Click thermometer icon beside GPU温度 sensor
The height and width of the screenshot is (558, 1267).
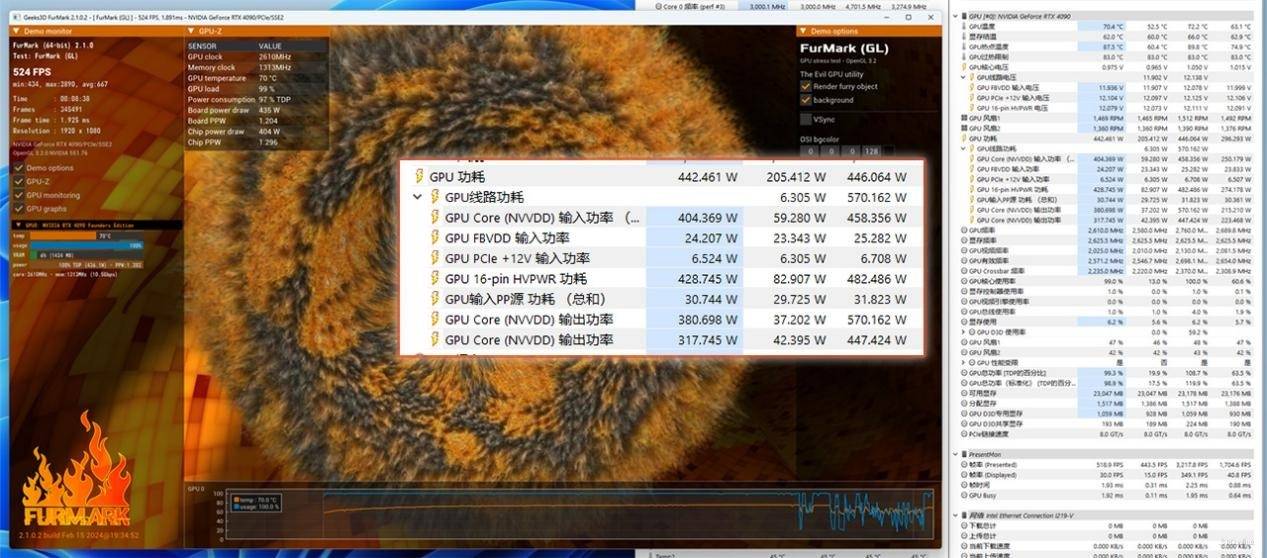coord(963,27)
